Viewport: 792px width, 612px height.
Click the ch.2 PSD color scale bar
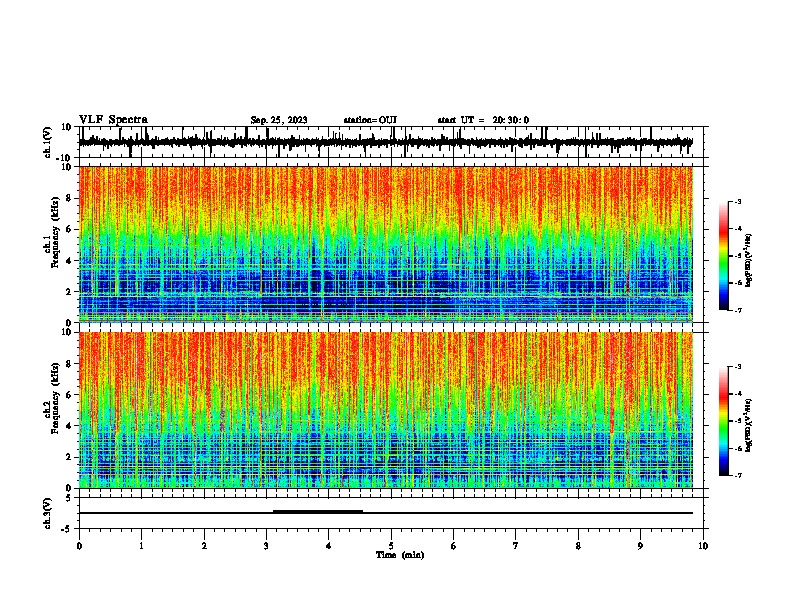pyautogui.click(x=723, y=421)
